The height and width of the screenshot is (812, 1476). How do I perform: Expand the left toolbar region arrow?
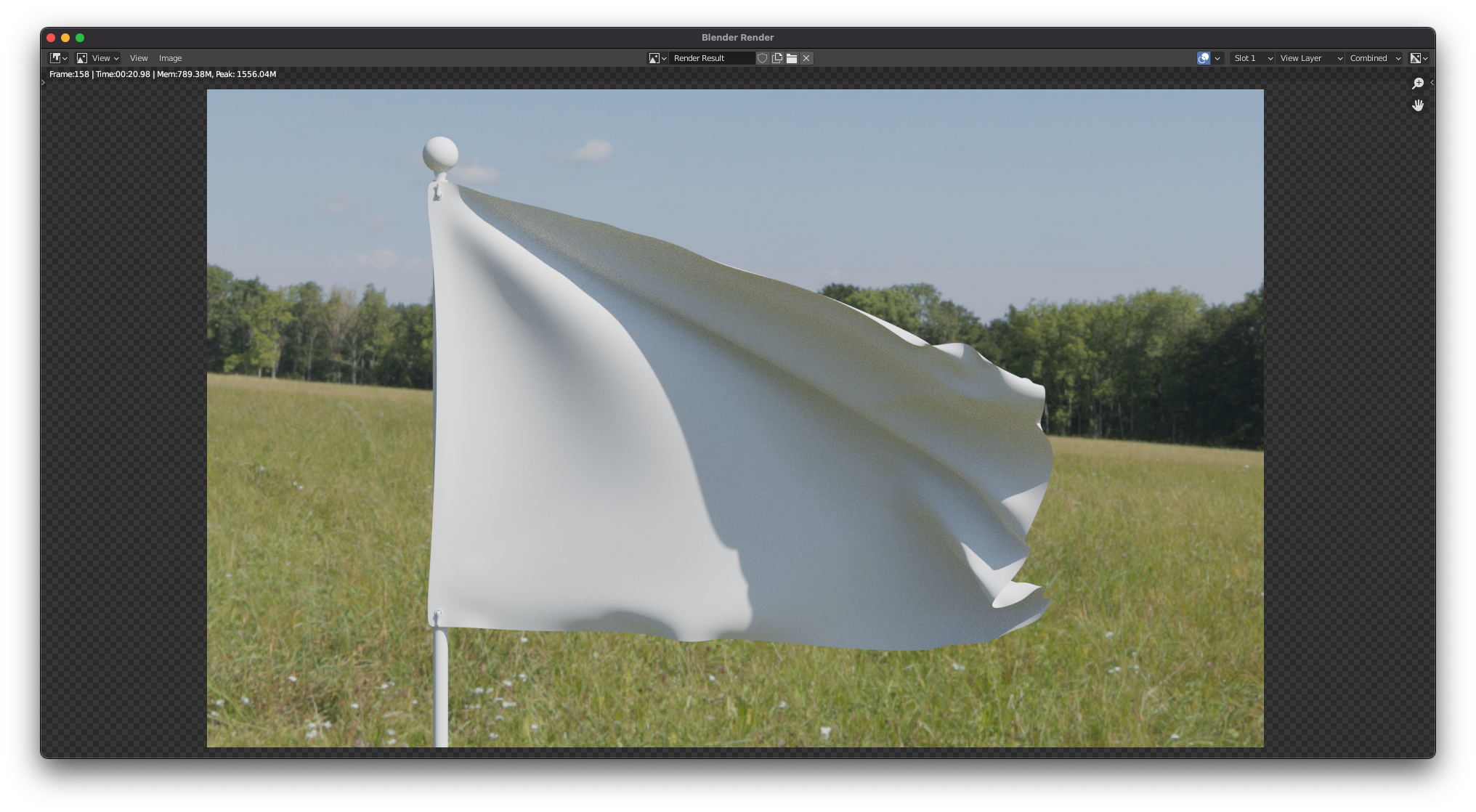point(44,82)
